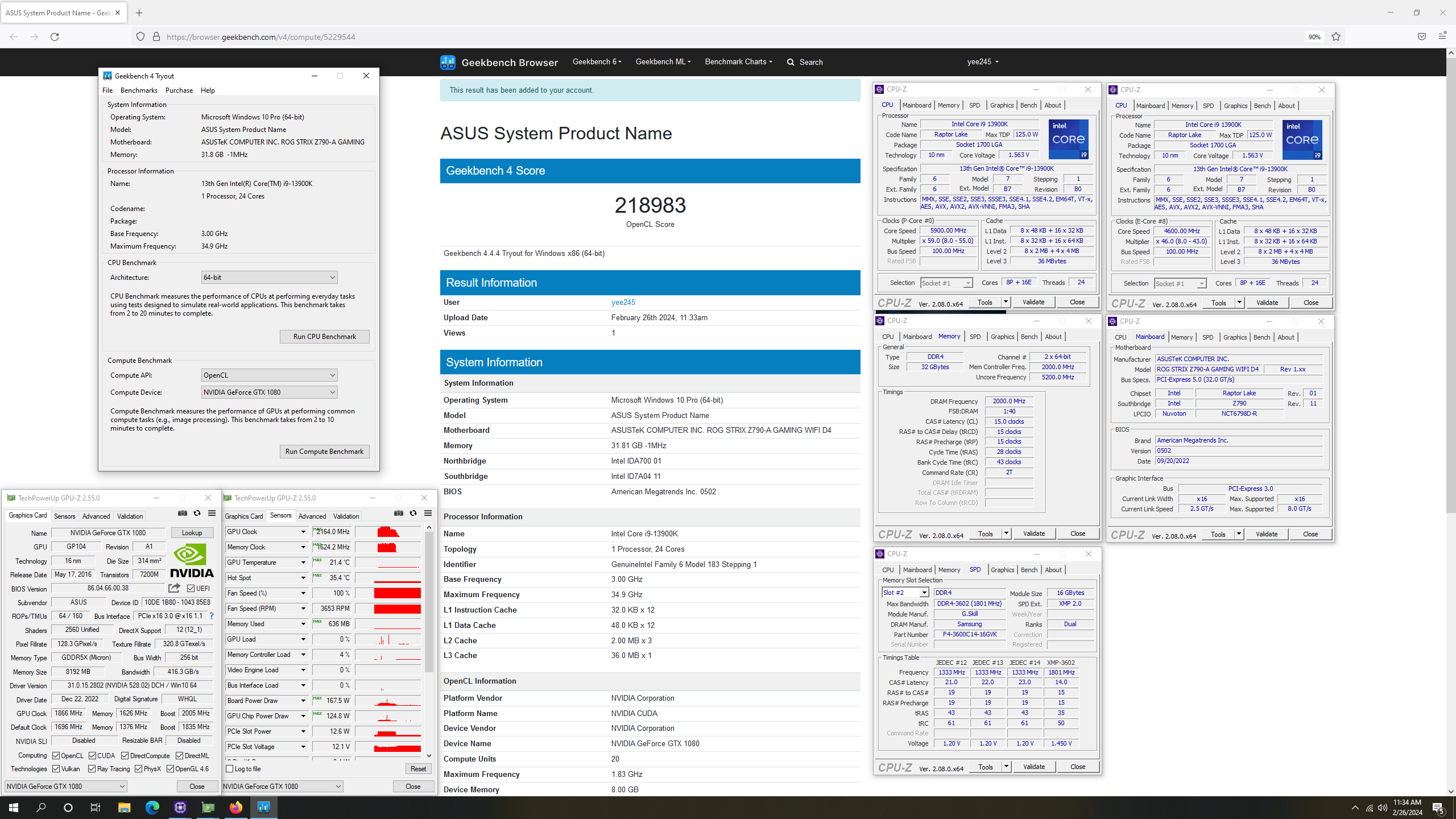
Task: Refresh GPU-Z Graphics Card window
Action: (197, 513)
